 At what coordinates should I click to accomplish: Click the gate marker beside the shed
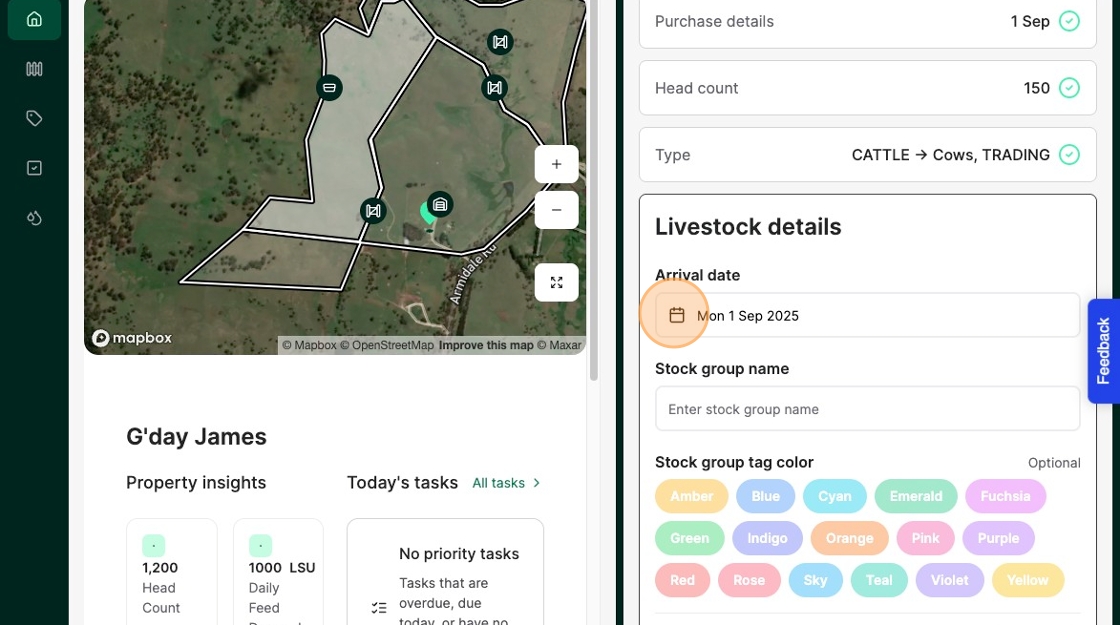(x=373, y=211)
